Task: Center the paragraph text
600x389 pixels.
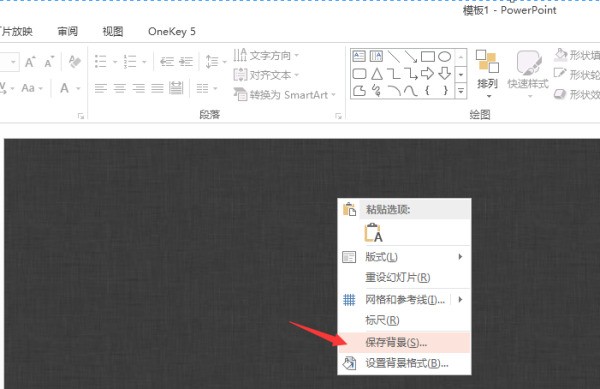Action: [120, 89]
